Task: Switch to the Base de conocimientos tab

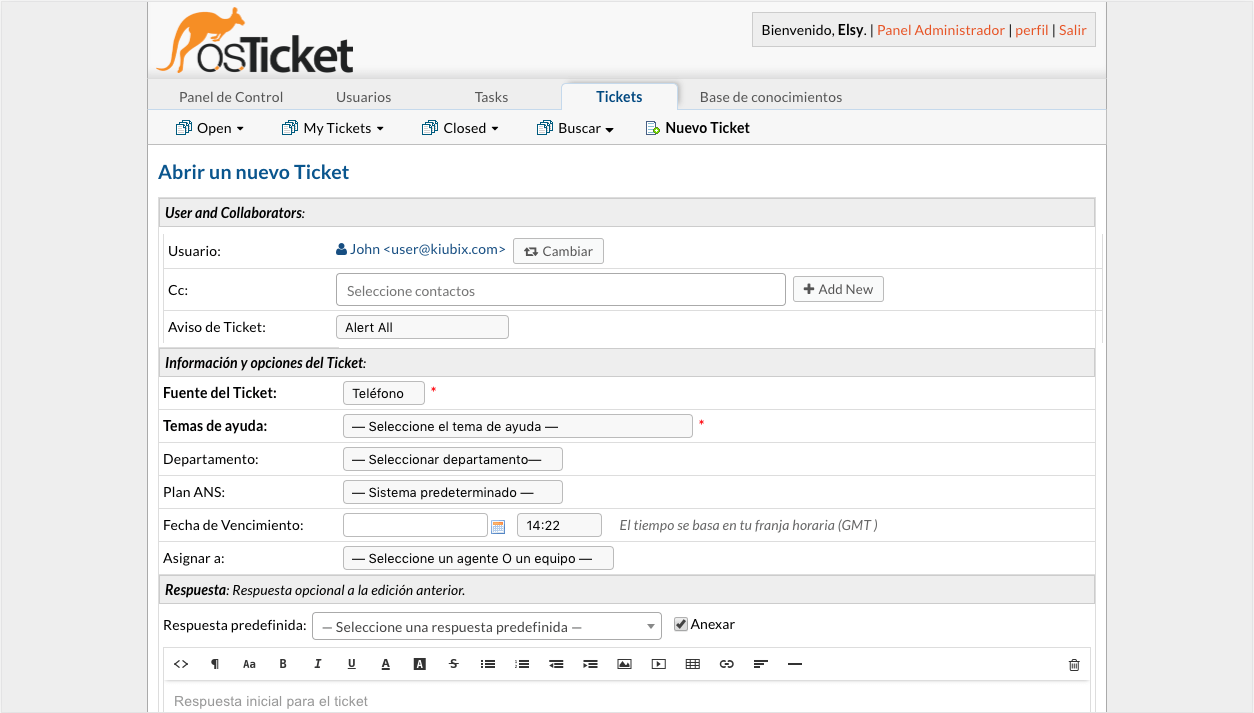Action: click(770, 97)
